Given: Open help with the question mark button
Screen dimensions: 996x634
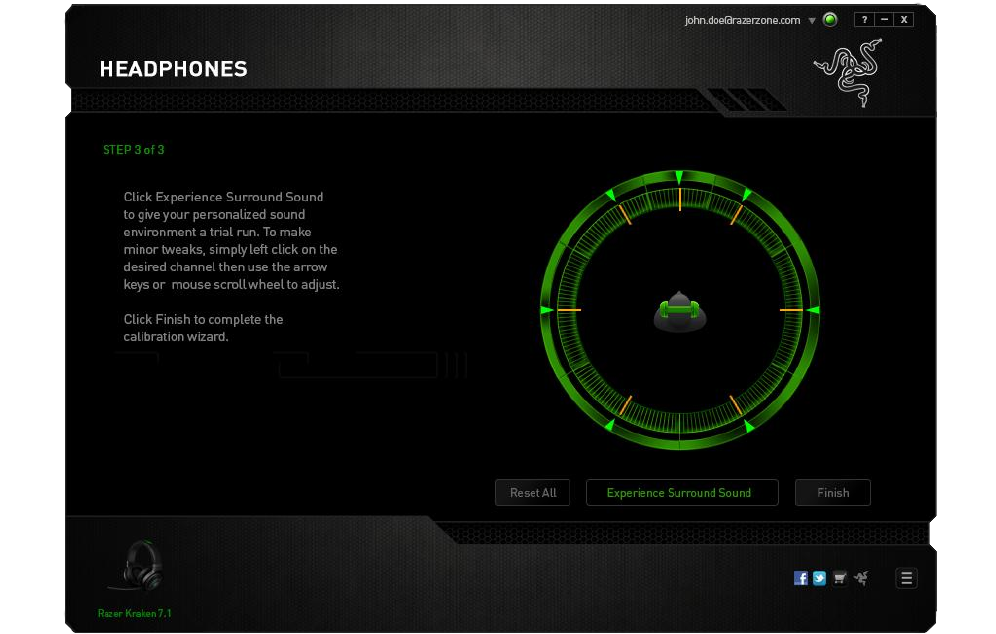Looking at the screenshot, I should tap(864, 20).
